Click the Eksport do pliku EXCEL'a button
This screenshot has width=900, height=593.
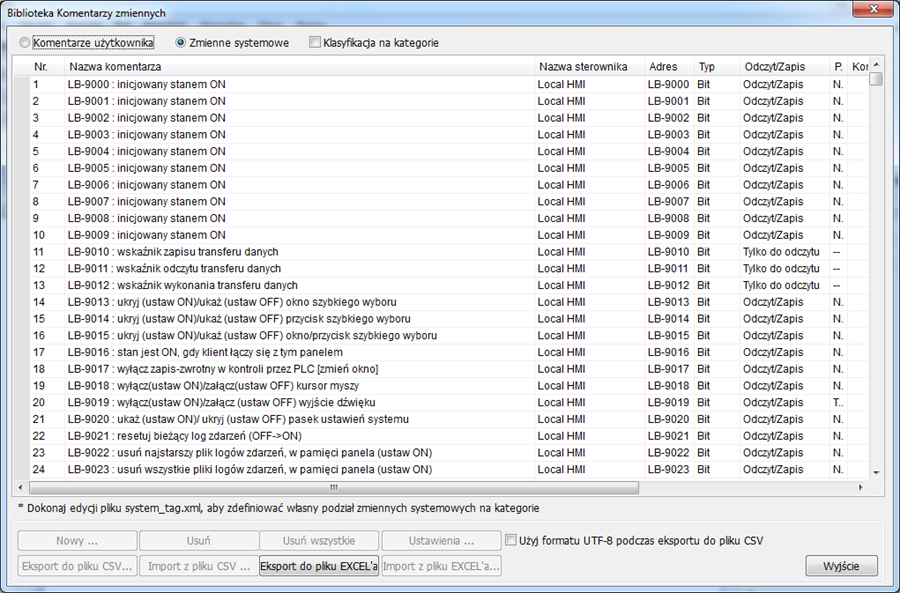(x=319, y=566)
